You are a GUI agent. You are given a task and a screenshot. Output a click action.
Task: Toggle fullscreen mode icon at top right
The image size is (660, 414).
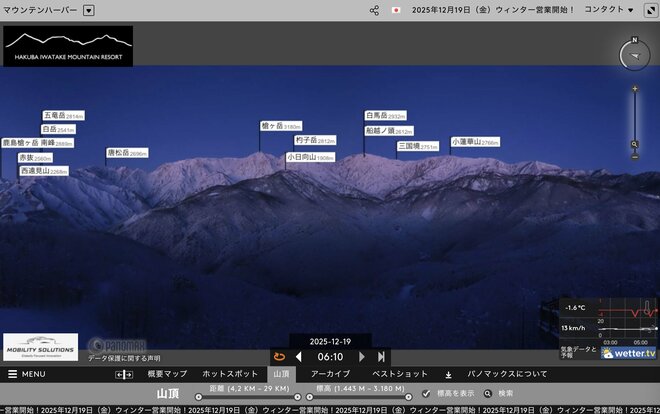(651, 10)
